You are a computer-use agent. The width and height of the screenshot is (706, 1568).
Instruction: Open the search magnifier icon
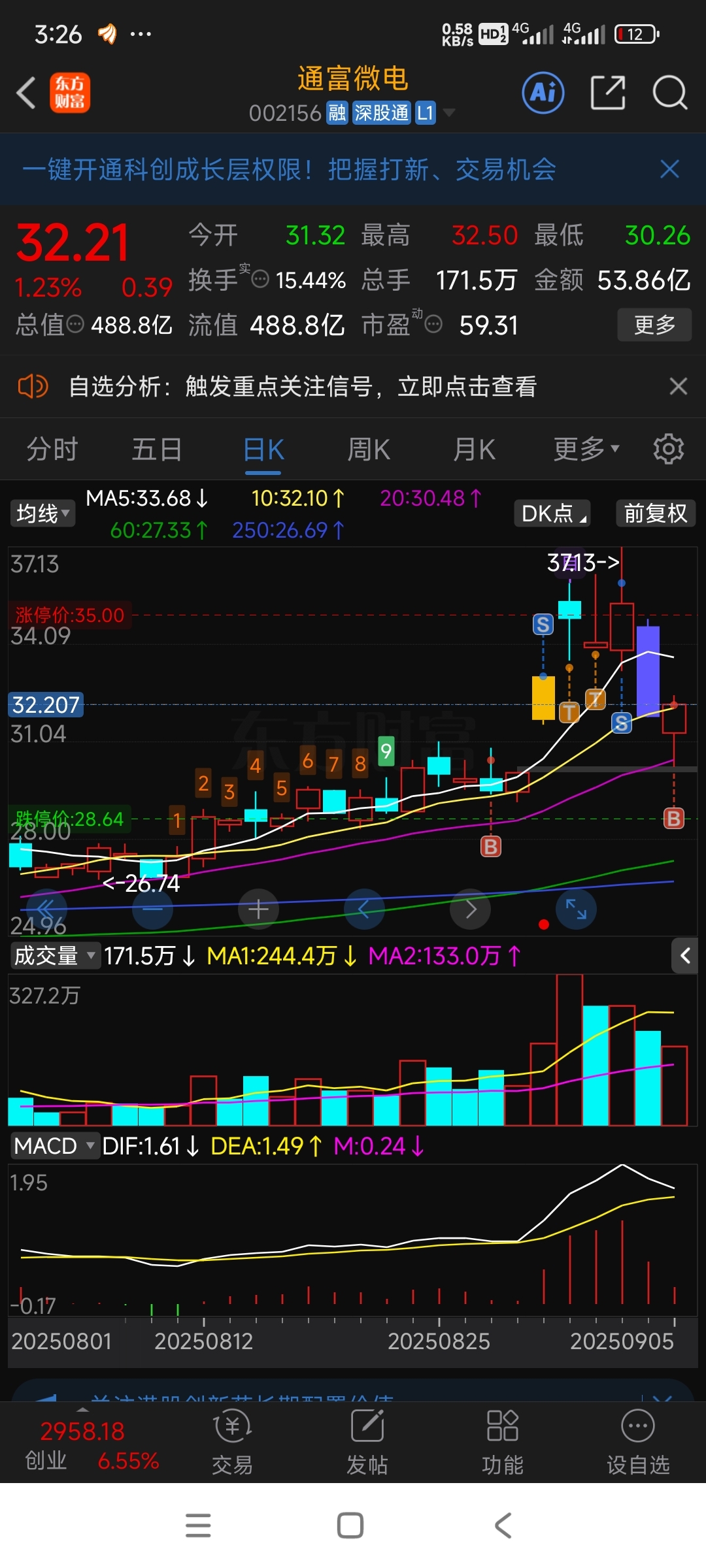[670, 93]
